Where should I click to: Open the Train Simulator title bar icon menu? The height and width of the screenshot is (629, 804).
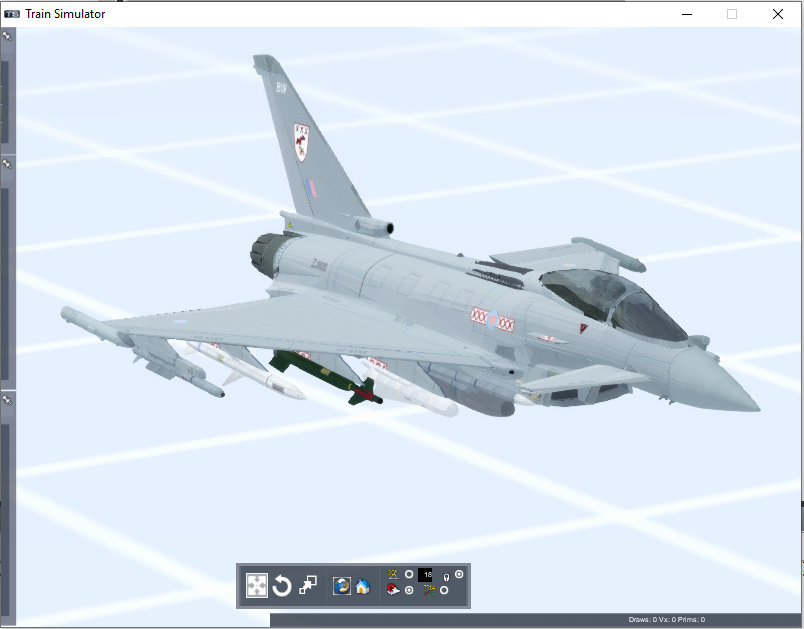click(x=12, y=14)
